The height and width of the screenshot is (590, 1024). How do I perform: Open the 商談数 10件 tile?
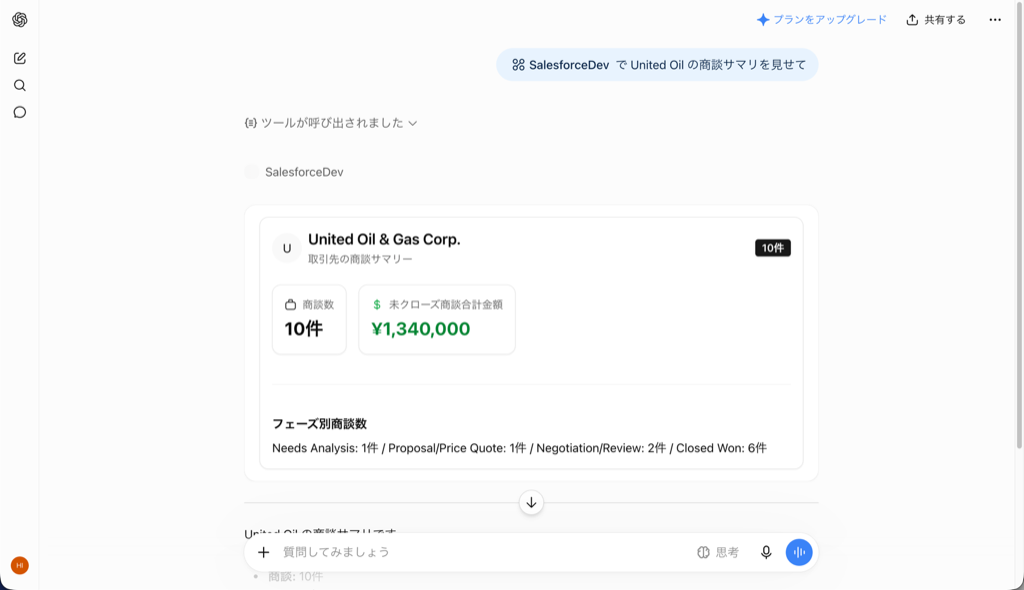point(309,320)
